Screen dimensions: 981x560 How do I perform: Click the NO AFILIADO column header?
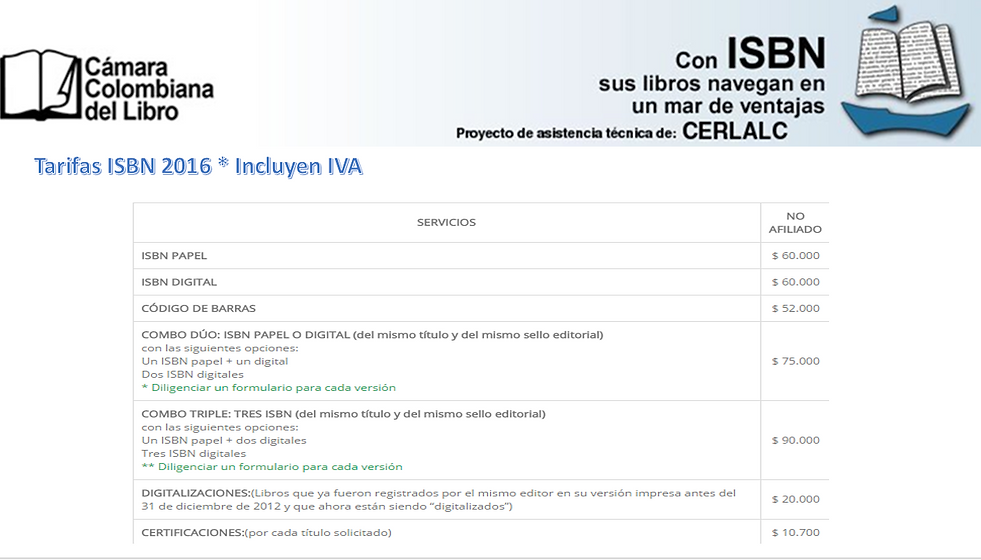coord(795,223)
